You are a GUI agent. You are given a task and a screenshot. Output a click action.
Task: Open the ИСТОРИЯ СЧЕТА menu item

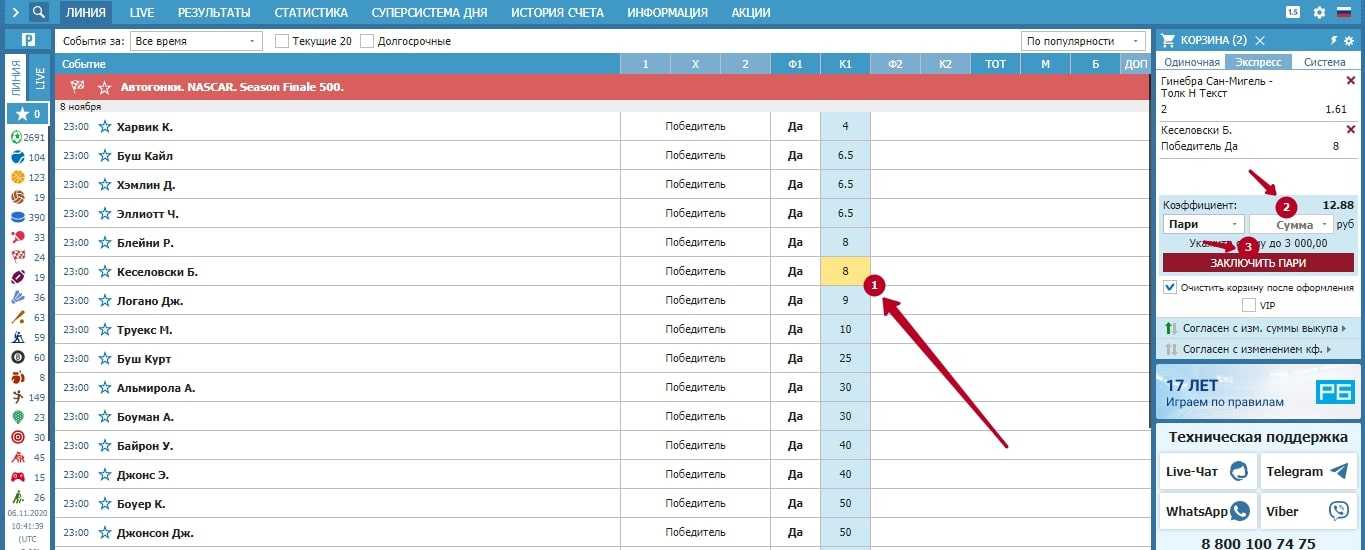tap(557, 13)
